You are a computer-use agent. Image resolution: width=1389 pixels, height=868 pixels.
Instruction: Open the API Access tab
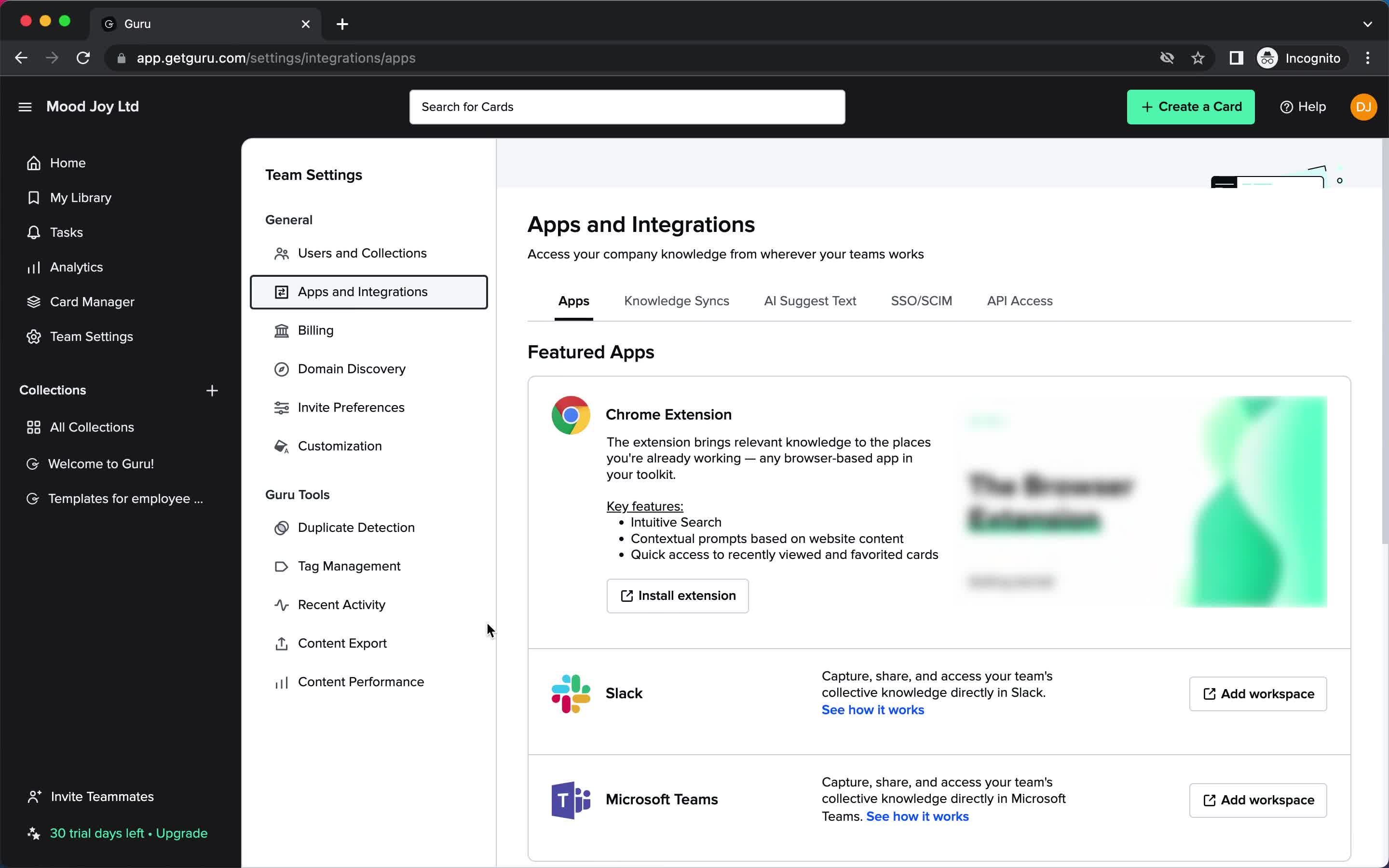(x=1020, y=301)
